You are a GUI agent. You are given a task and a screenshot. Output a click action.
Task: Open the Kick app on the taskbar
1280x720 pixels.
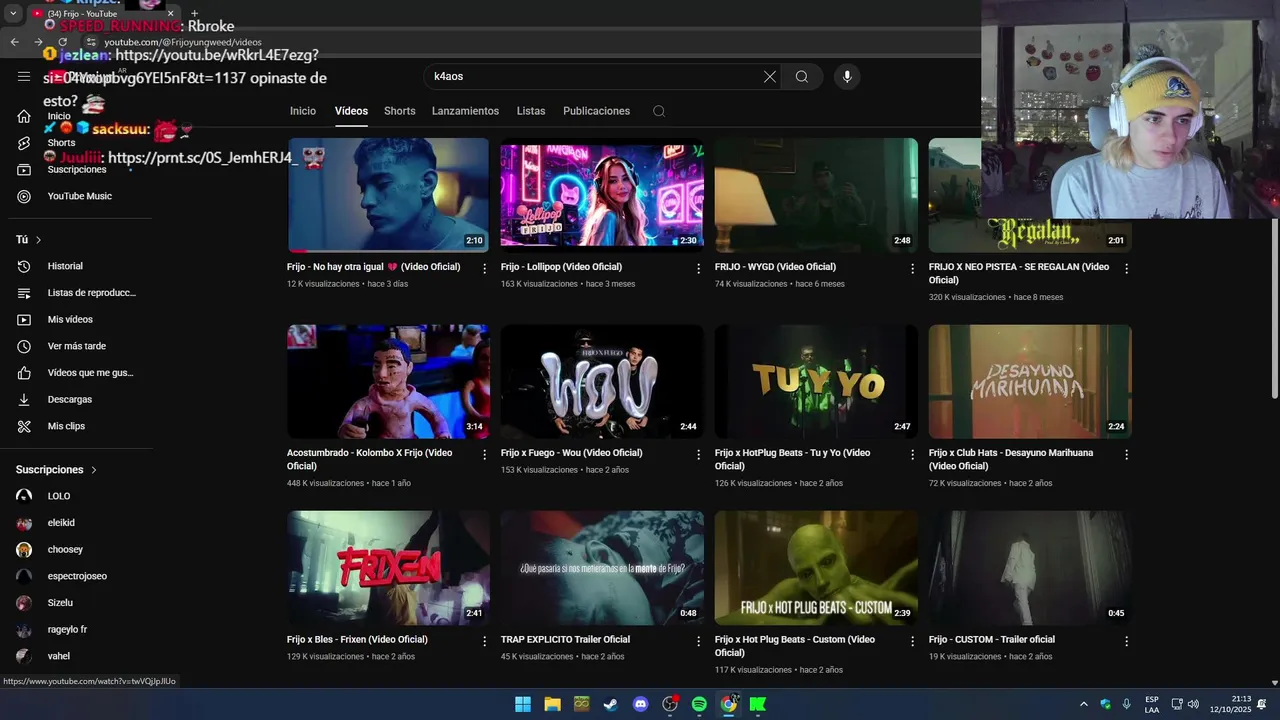point(758,704)
